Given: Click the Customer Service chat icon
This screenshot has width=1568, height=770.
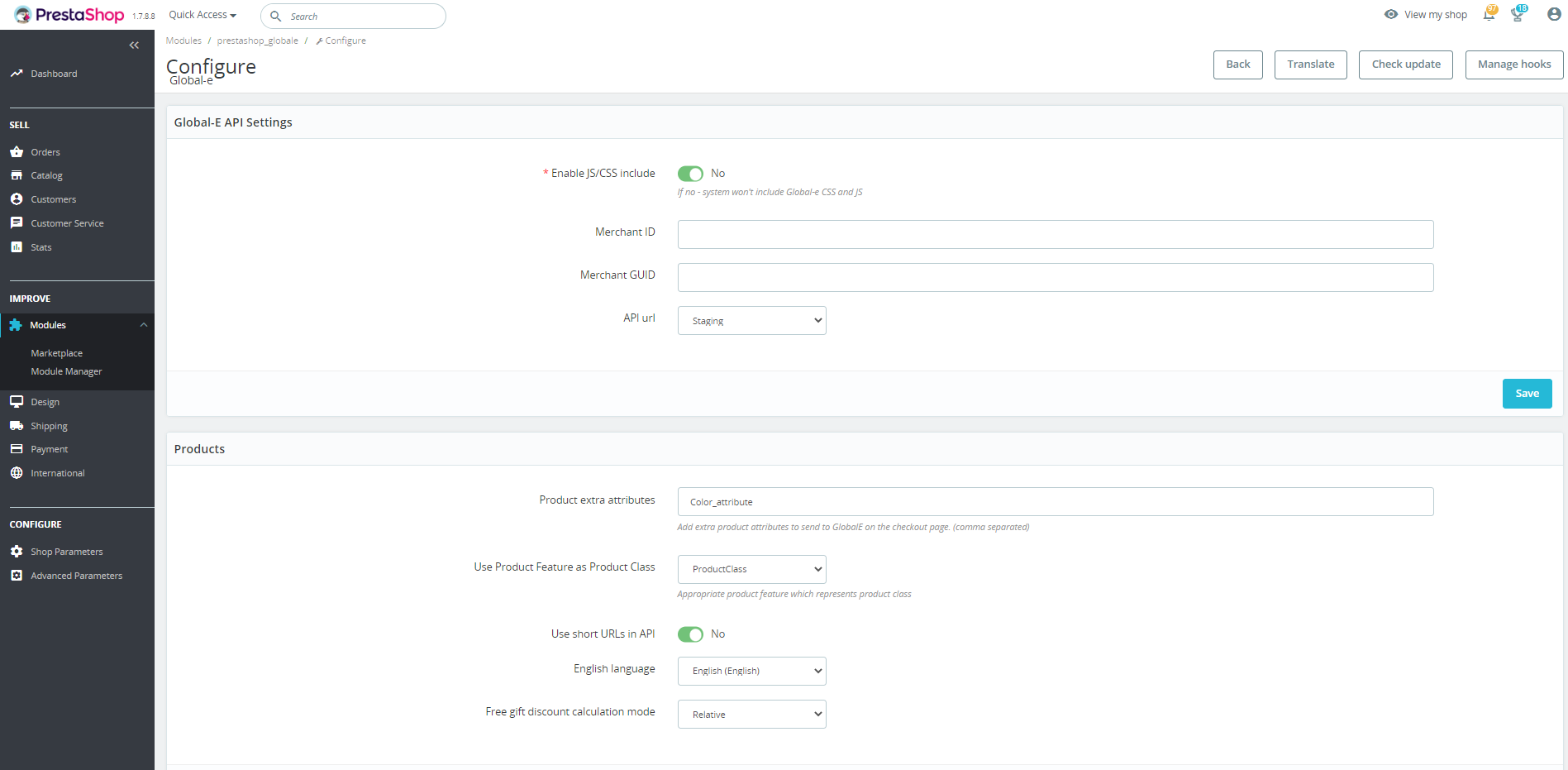Looking at the screenshot, I should point(17,222).
